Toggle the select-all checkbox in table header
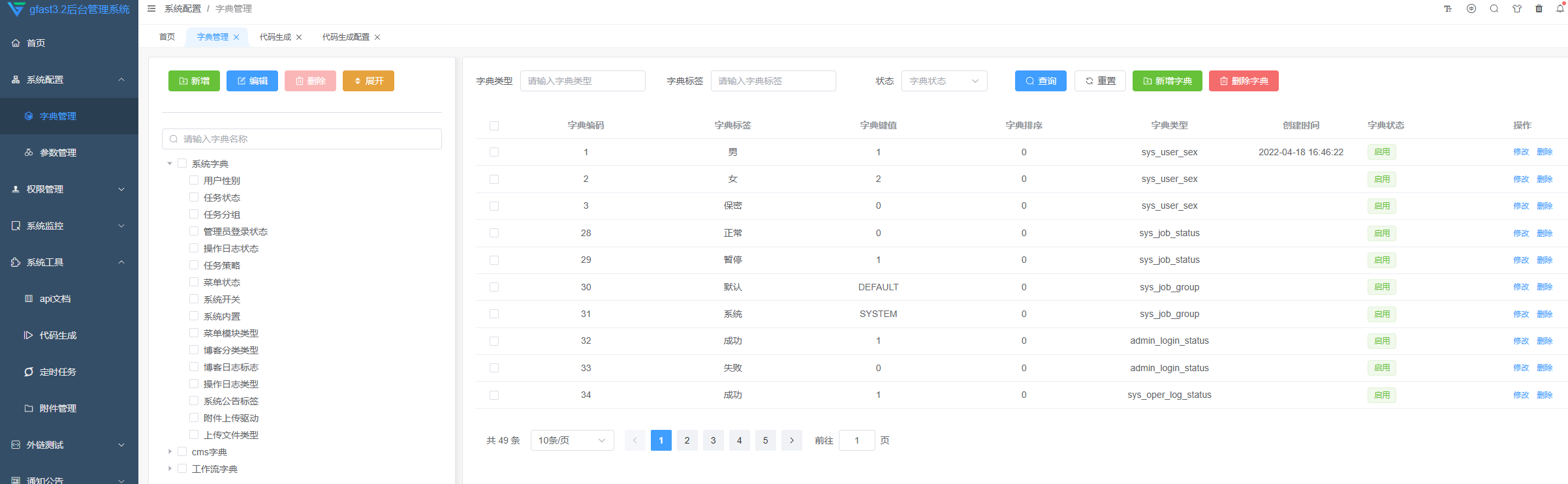 [x=494, y=126]
